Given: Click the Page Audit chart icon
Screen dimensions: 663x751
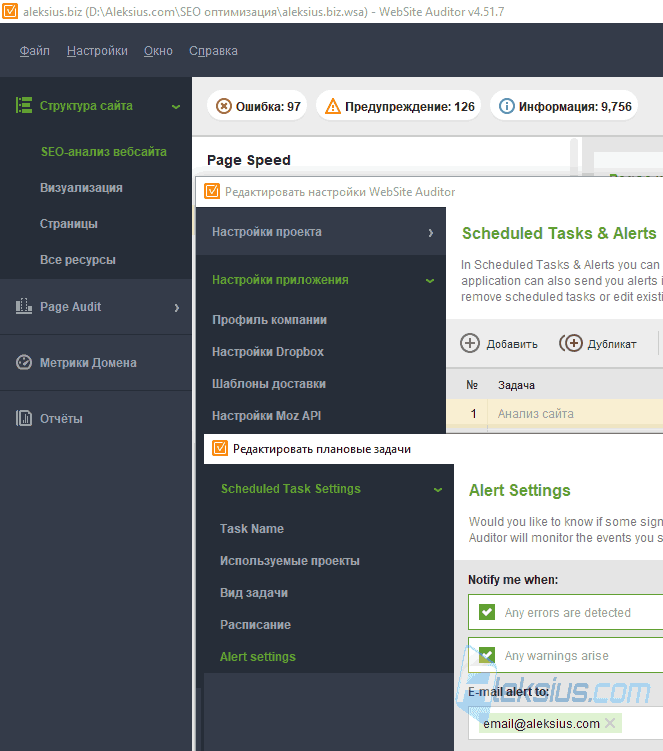Looking at the screenshot, I should coord(24,307).
